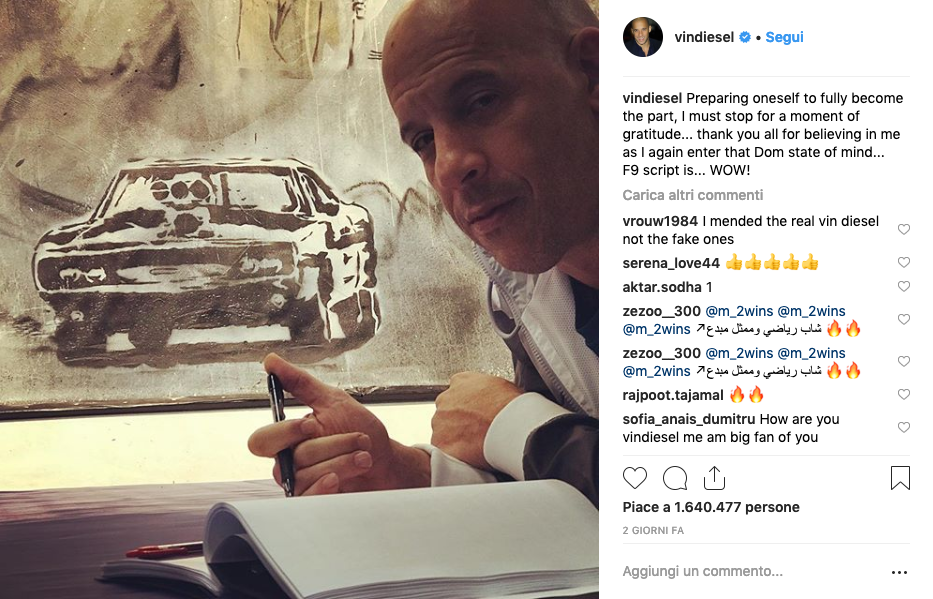Image resolution: width=933 pixels, height=599 pixels.
Task: Like the post with the heart icon
Action: pyautogui.click(x=634, y=478)
